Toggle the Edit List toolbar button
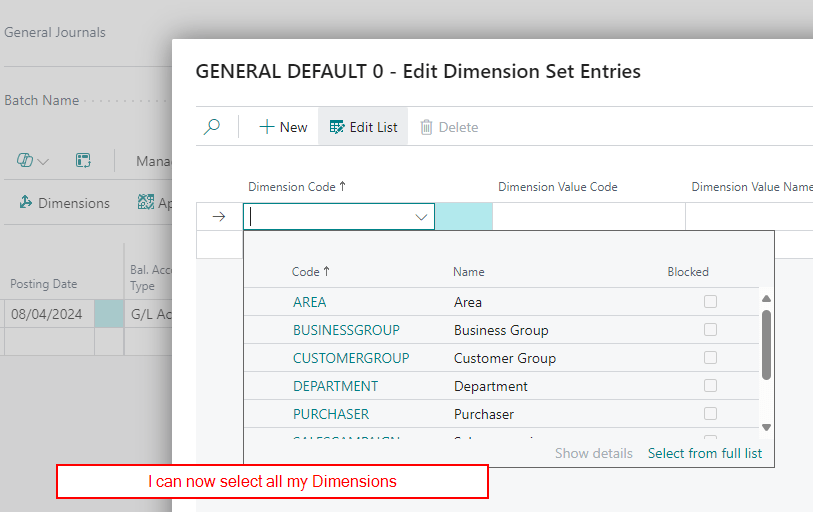813x512 pixels. [x=363, y=127]
